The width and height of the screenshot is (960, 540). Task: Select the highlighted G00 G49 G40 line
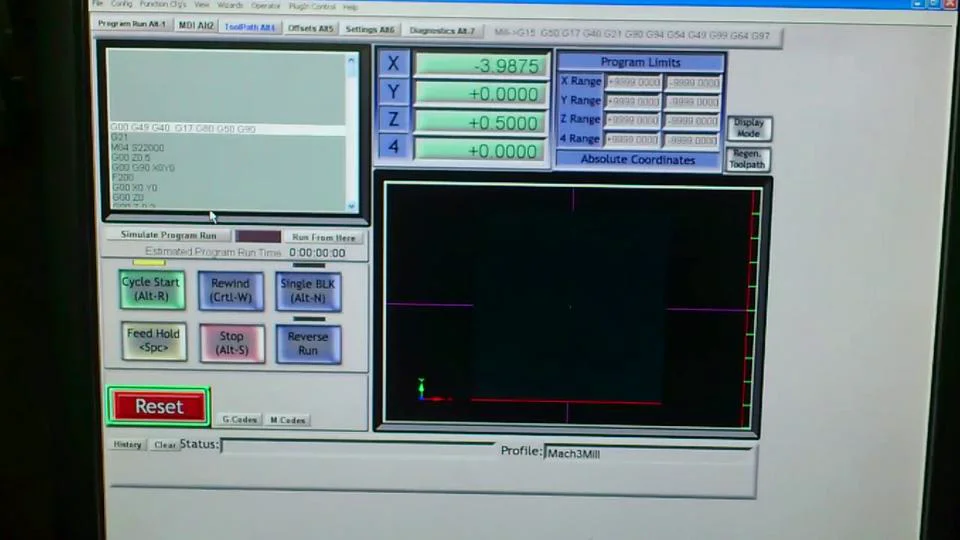tap(227, 129)
